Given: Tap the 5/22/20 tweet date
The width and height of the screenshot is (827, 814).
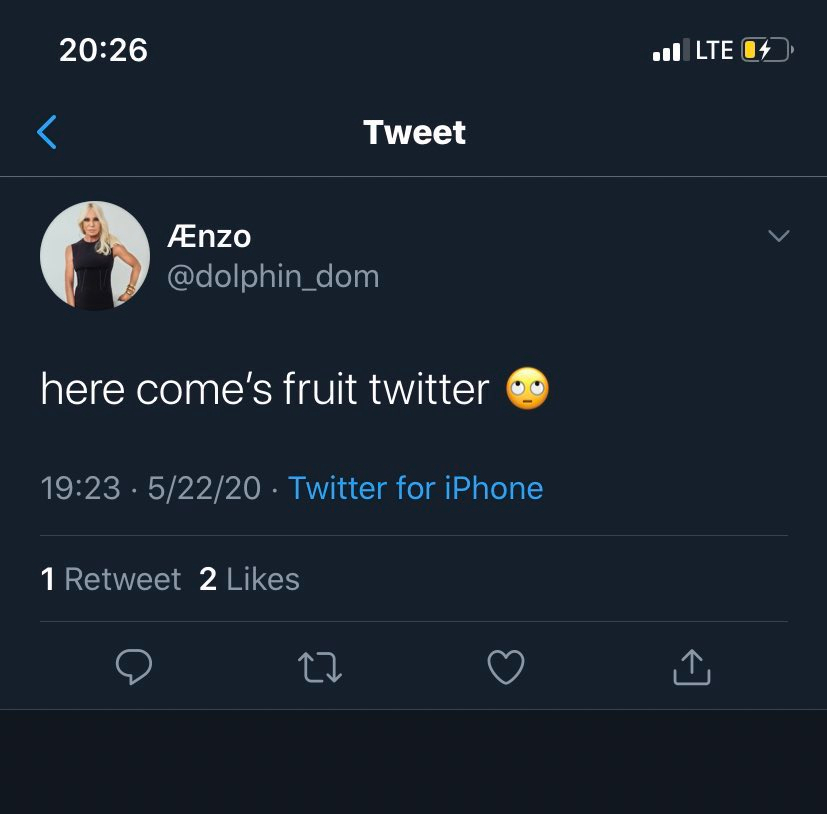Looking at the screenshot, I should pyautogui.click(x=203, y=488).
